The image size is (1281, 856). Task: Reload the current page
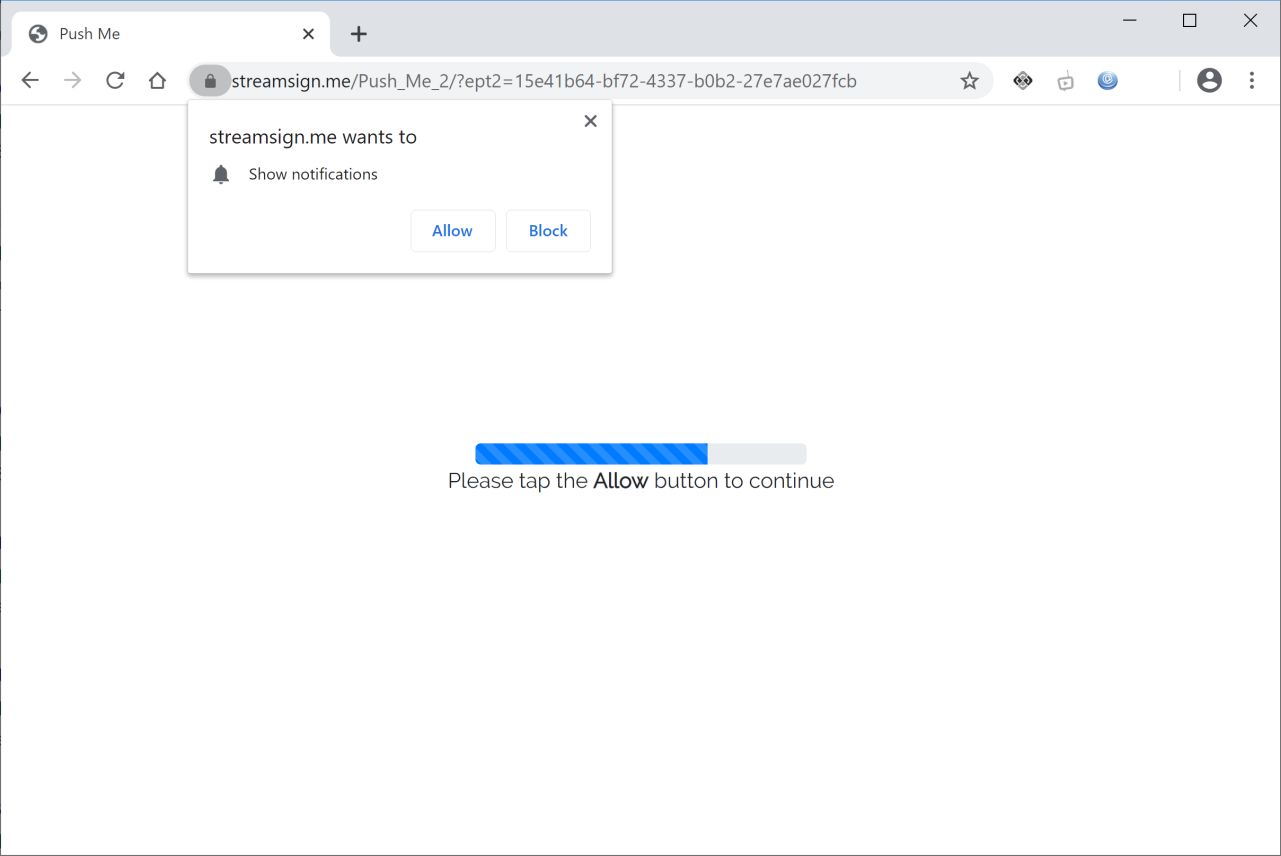pyautogui.click(x=115, y=81)
